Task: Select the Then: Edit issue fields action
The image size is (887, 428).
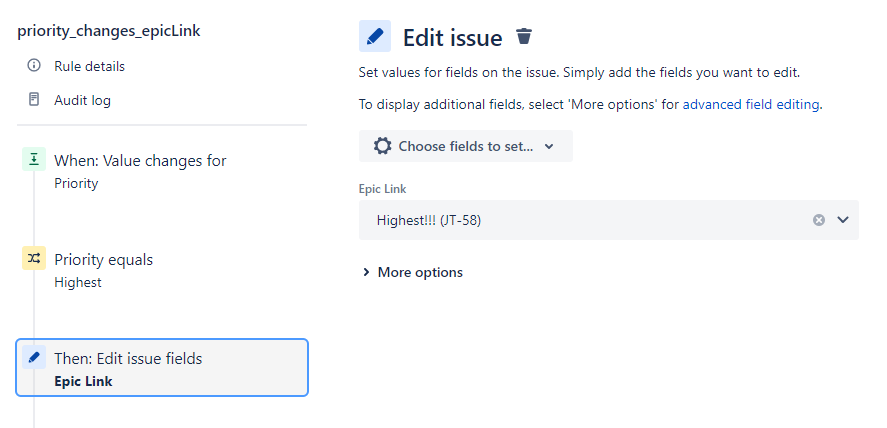Action: tap(162, 368)
